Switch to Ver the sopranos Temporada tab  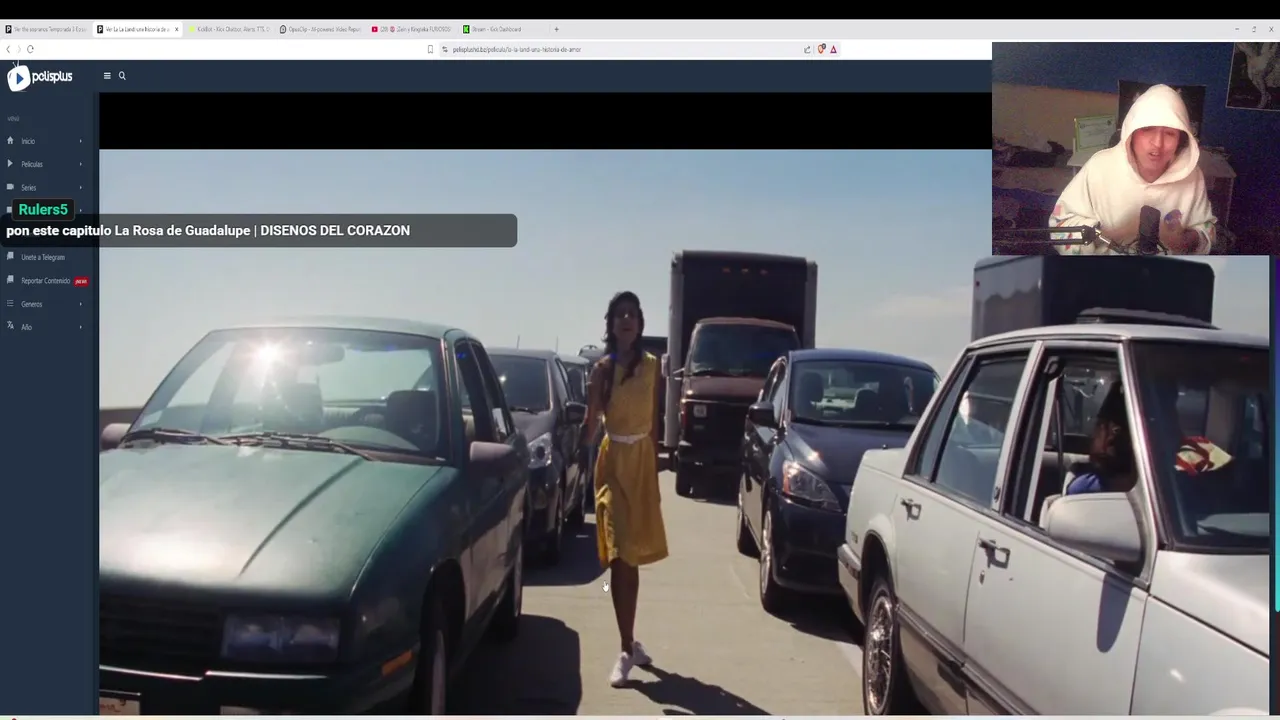tap(46, 29)
